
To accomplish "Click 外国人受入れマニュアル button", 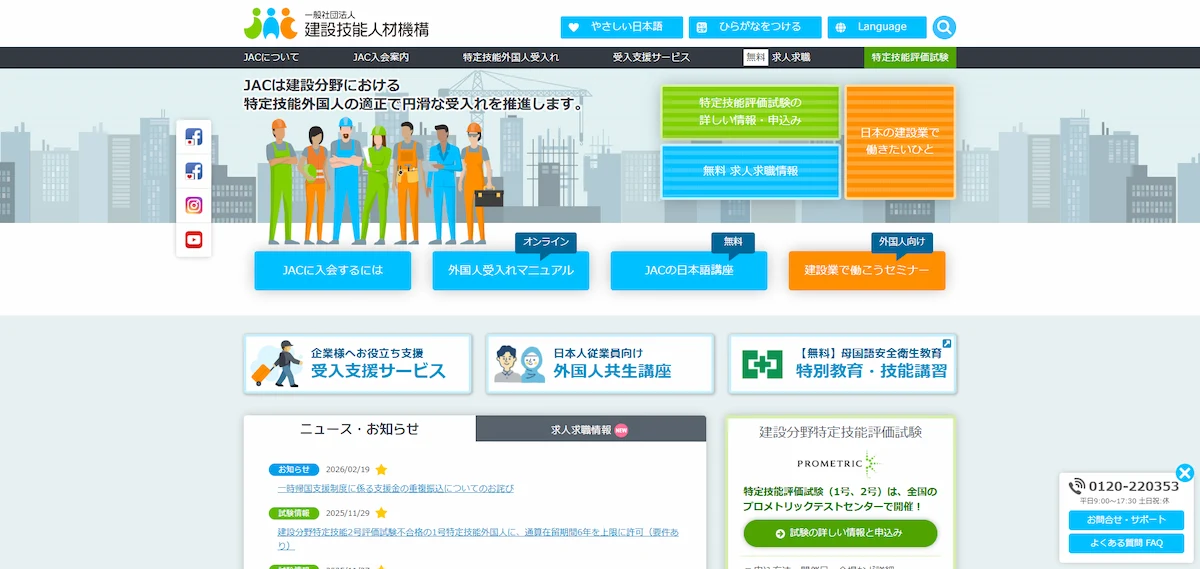I will [x=511, y=270].
